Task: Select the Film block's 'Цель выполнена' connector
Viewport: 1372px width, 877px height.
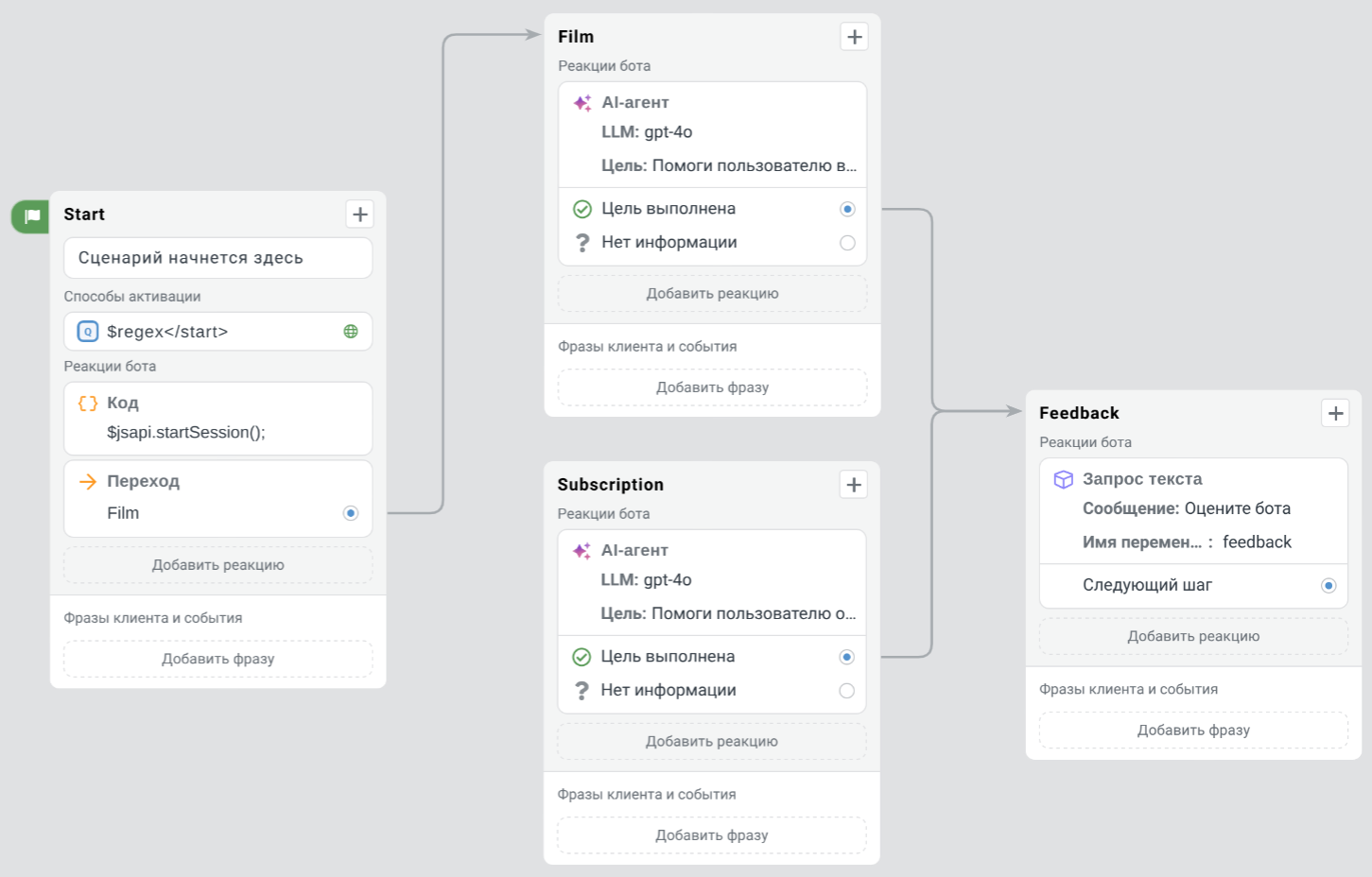Action: (x=847, y=209)
